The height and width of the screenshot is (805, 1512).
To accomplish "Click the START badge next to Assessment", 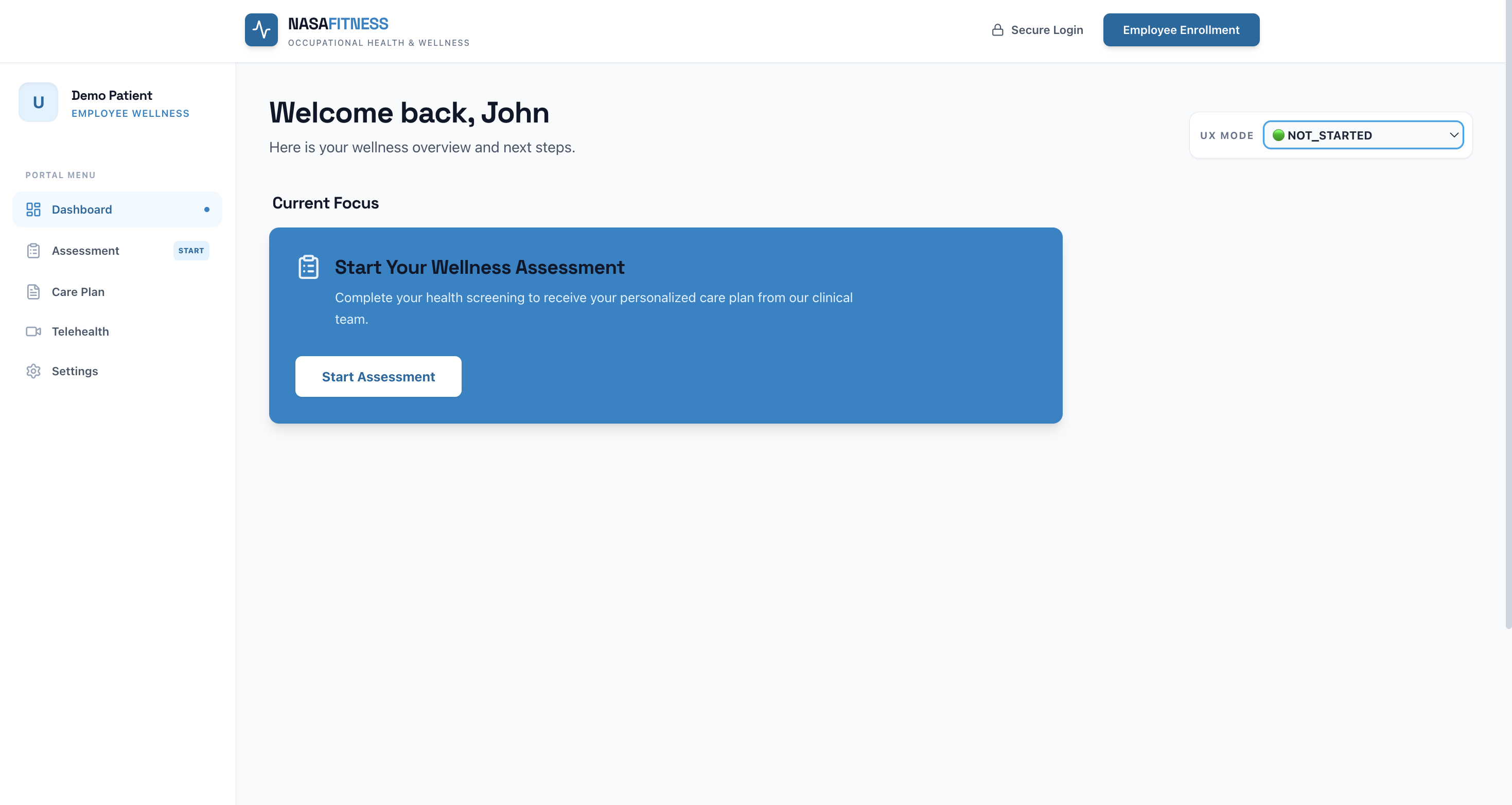I will click(191, 251).
